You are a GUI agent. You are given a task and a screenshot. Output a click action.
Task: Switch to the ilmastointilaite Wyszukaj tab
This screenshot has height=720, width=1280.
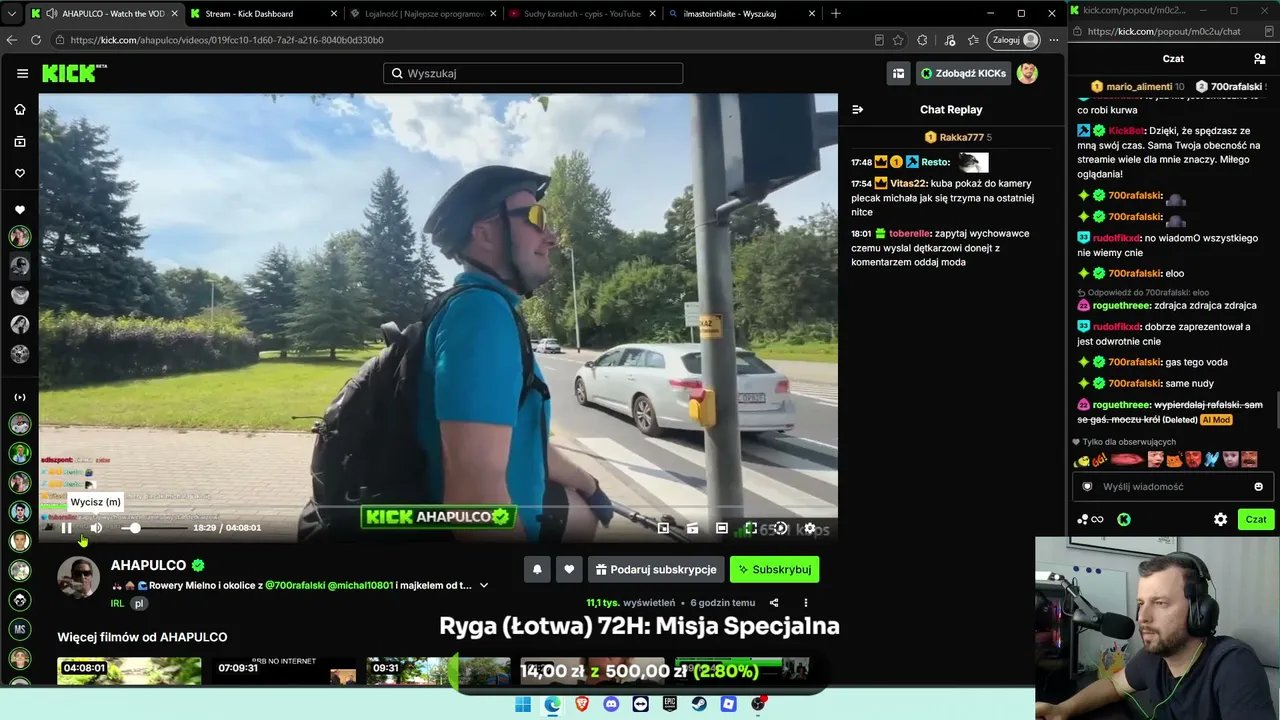point(740,14)
